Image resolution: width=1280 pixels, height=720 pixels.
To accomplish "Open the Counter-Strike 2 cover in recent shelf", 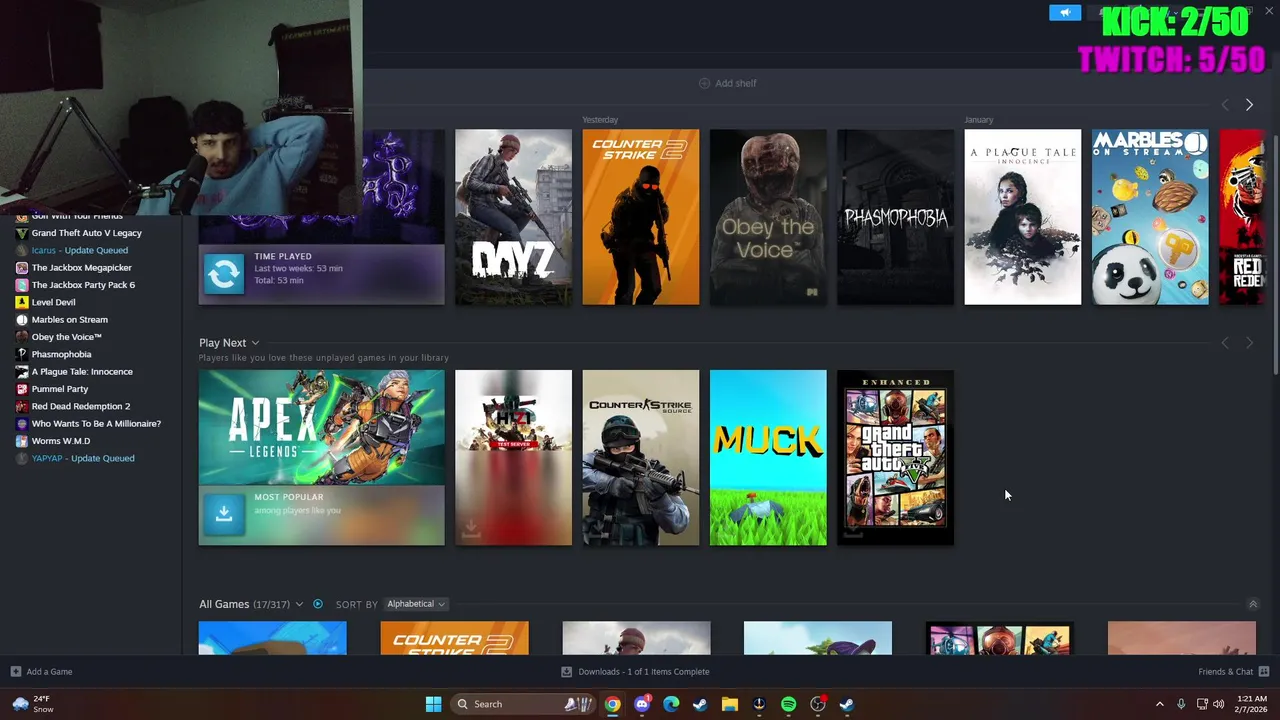I will (641, 217).
